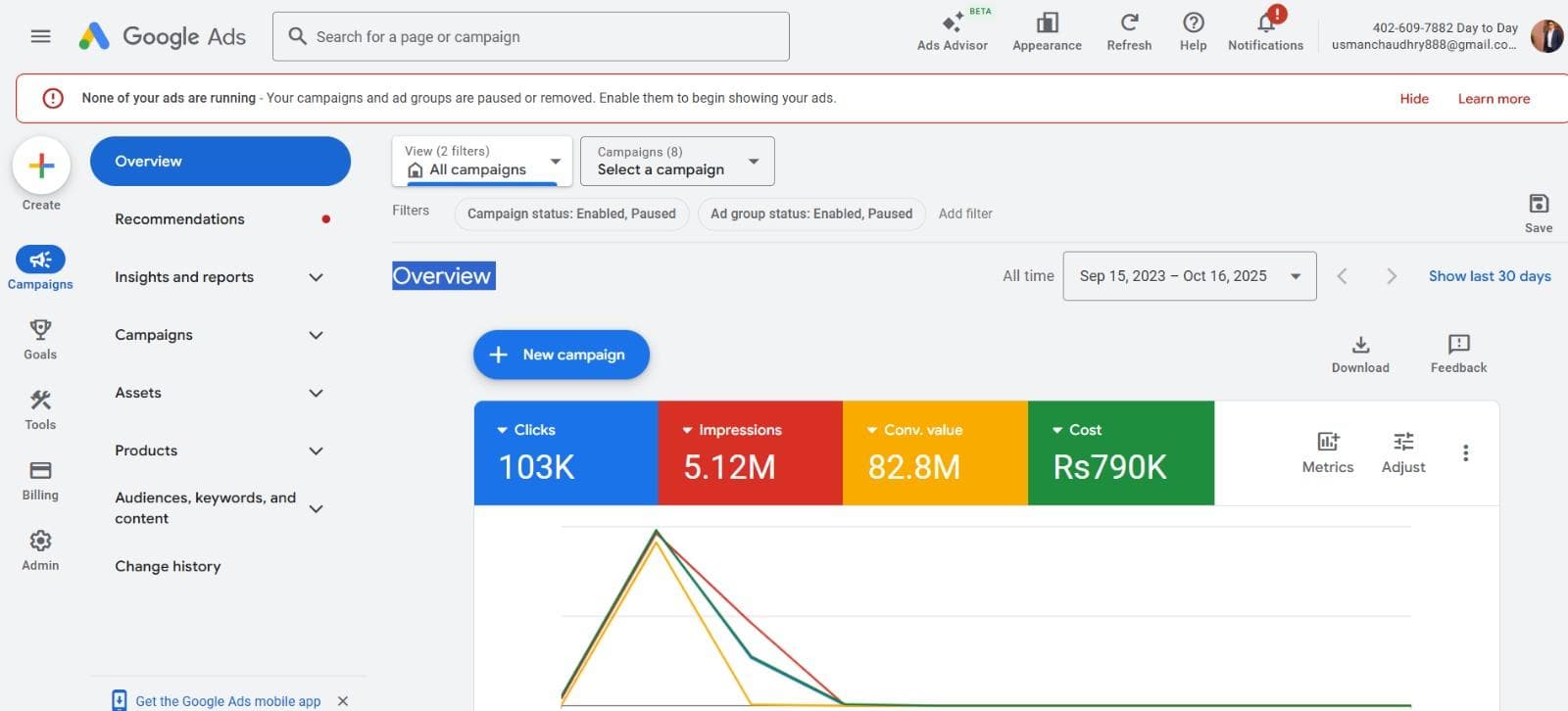Save the current filter view
The image size is (1568, 711).
point(1539,213)
